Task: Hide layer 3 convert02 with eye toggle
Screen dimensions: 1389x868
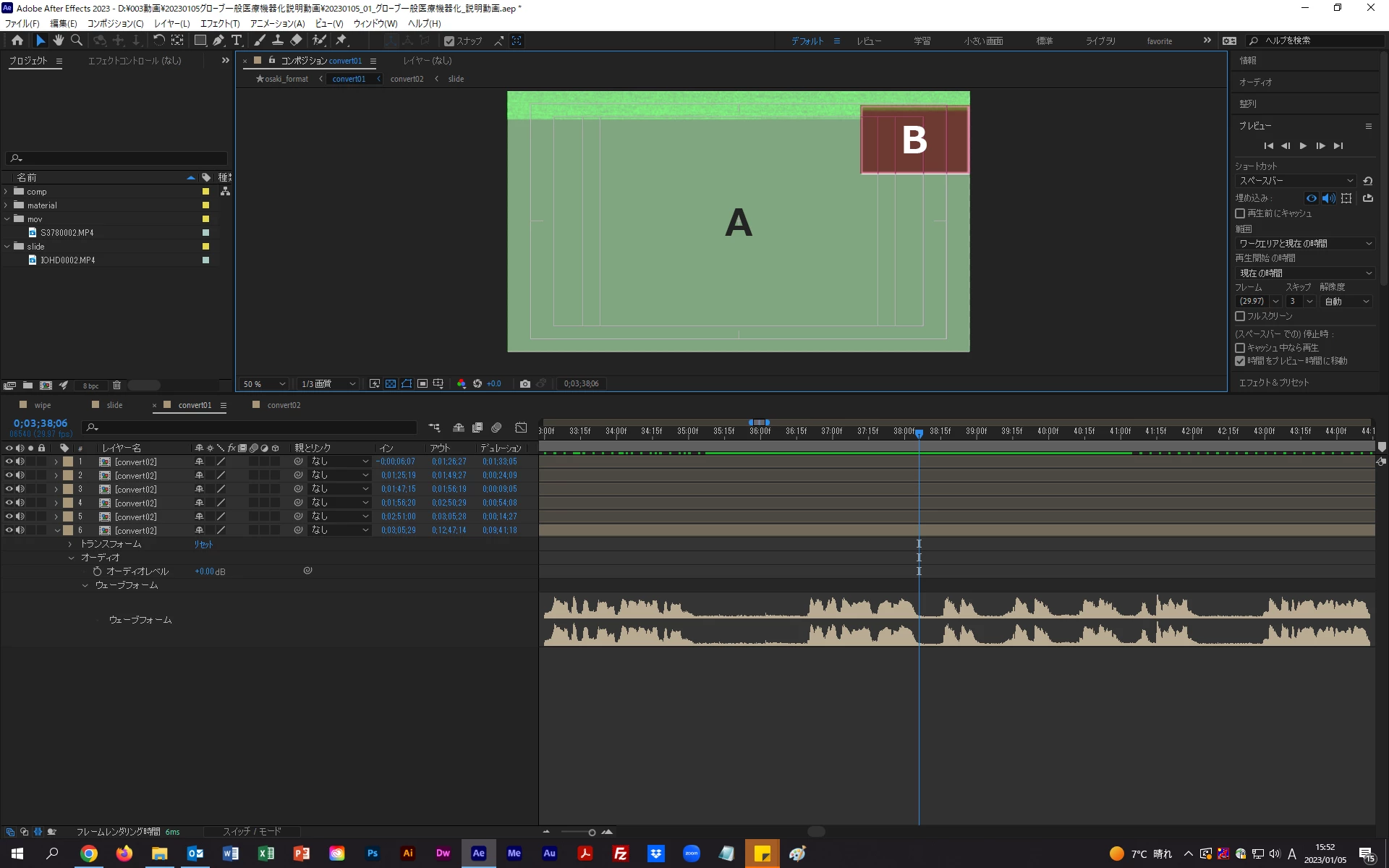Action: [x=9, y=489]
